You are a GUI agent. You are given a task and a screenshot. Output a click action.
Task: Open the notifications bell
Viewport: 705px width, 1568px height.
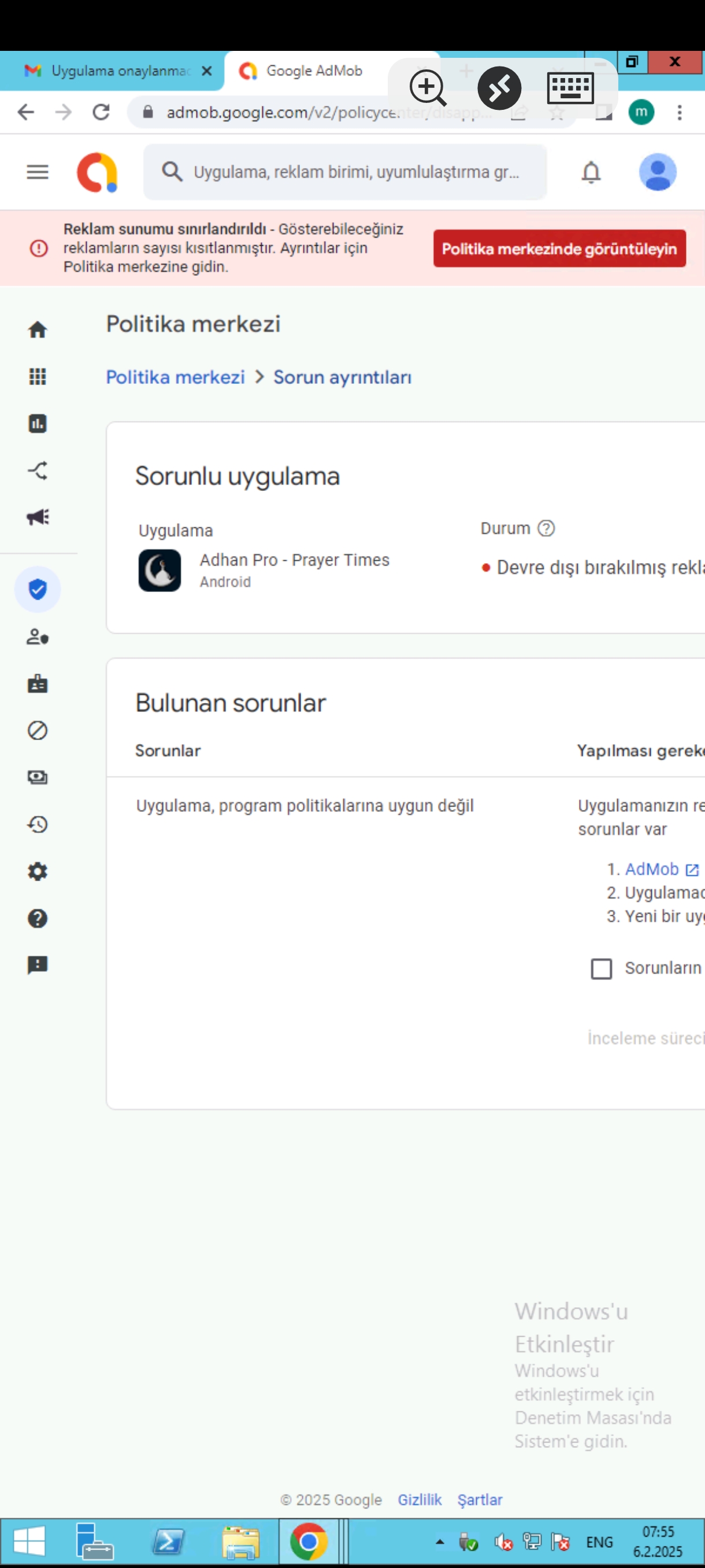(x=591, y=172)
